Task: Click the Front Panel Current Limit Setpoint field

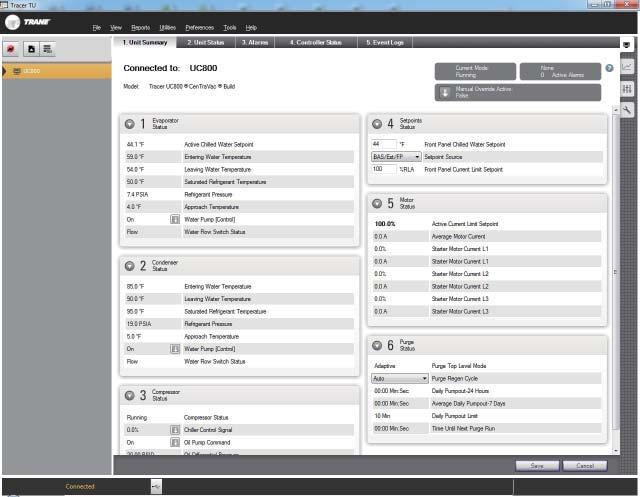Action: (384, 169)
